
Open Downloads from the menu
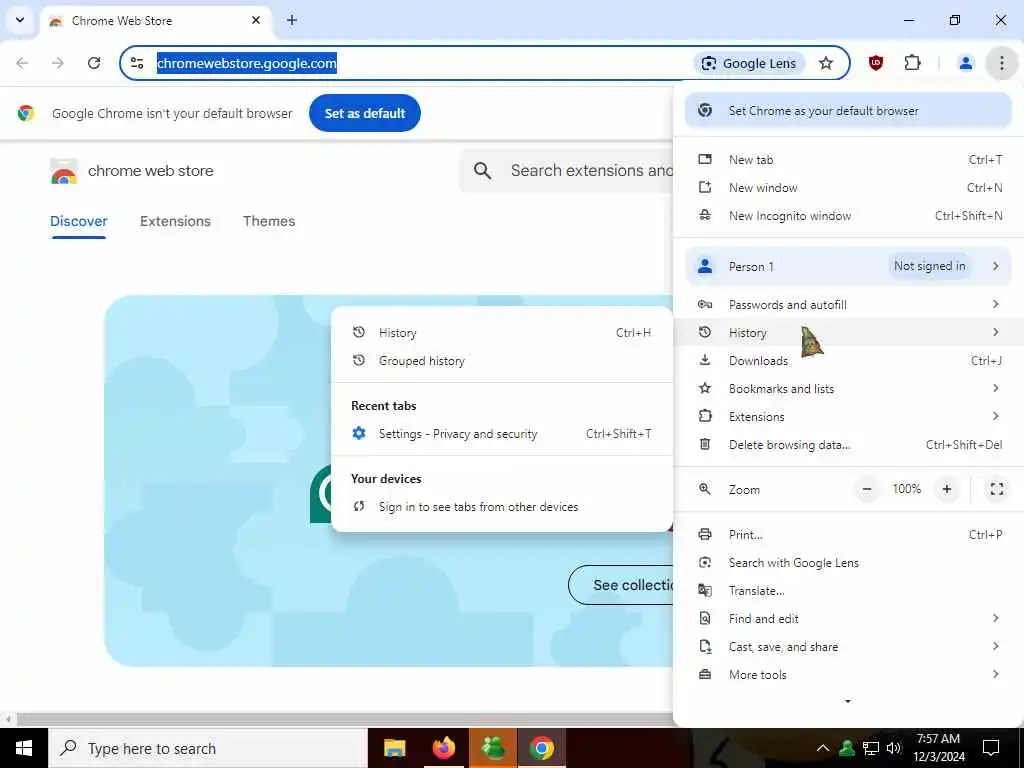[848, 360]
